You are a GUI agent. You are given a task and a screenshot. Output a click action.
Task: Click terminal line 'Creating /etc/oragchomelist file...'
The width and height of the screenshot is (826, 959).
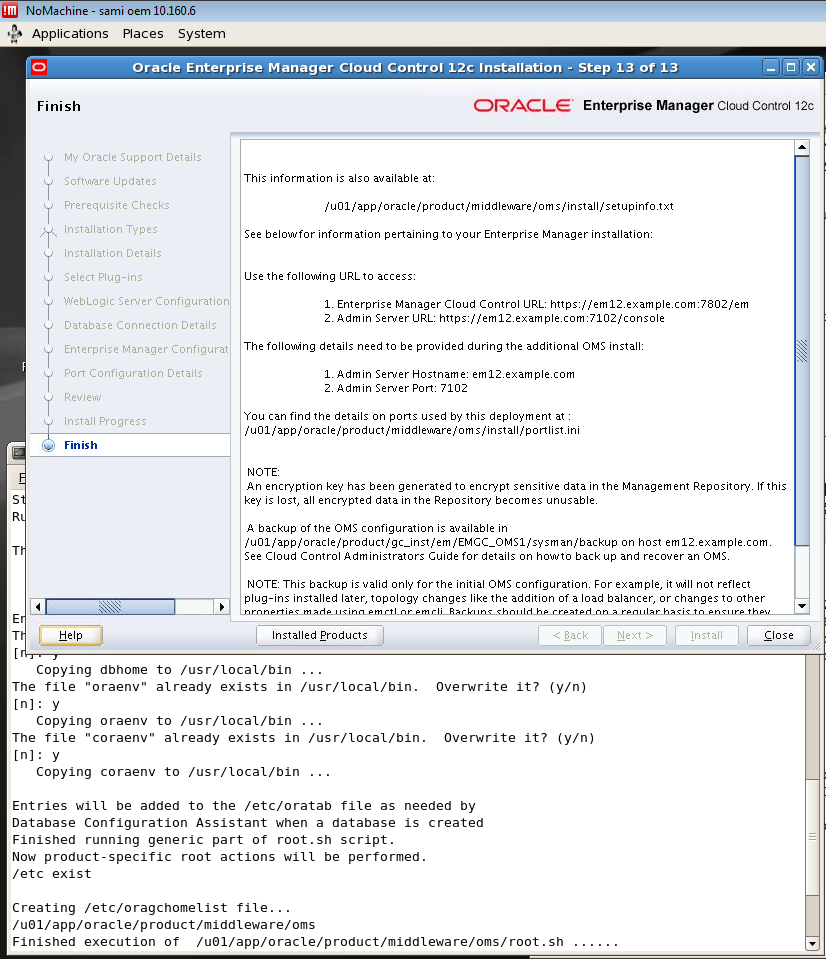coord(151,908)
